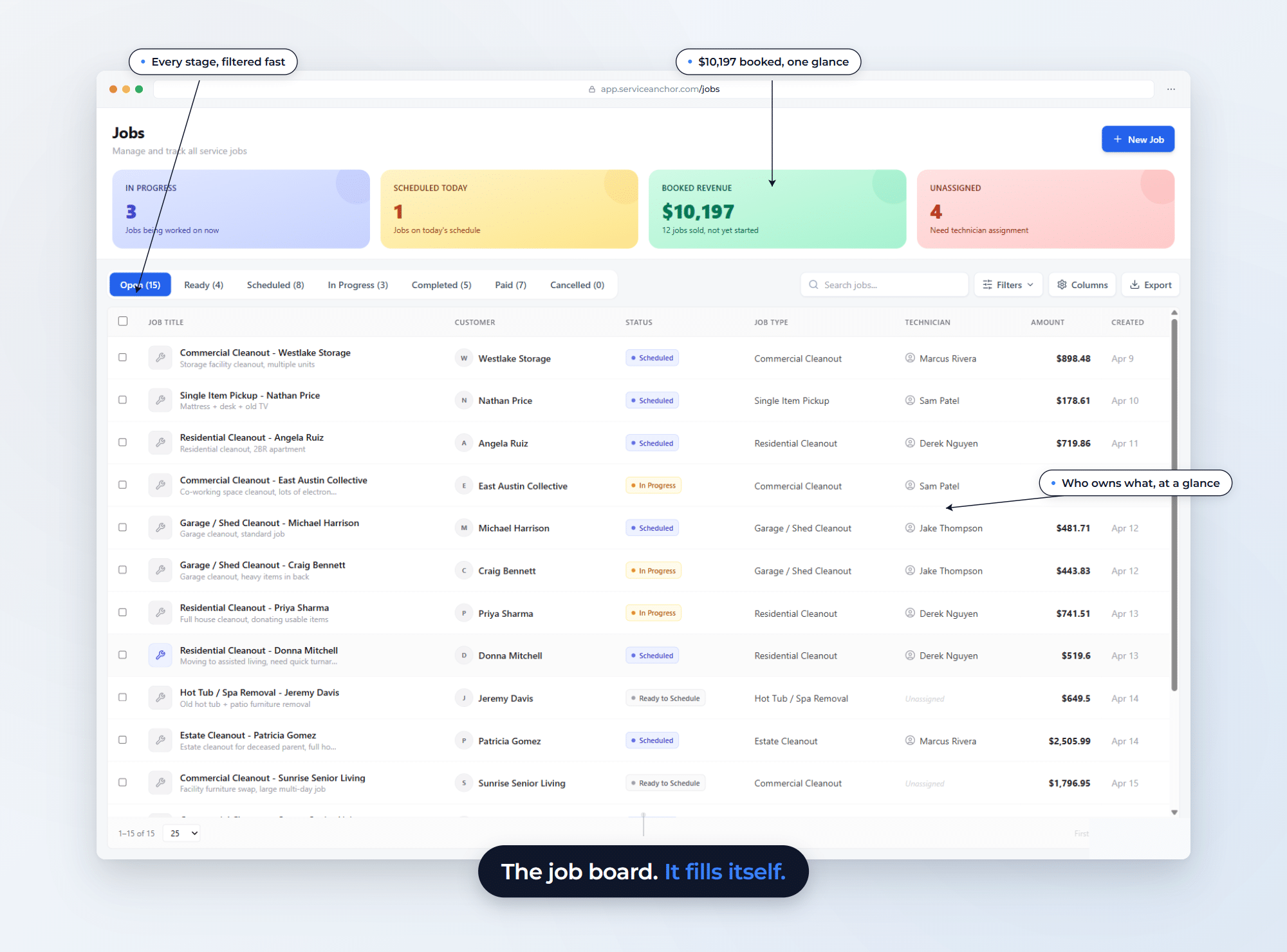Check the Michael Harrison job checkbox
1287x952 pixels.
(122, 527)
